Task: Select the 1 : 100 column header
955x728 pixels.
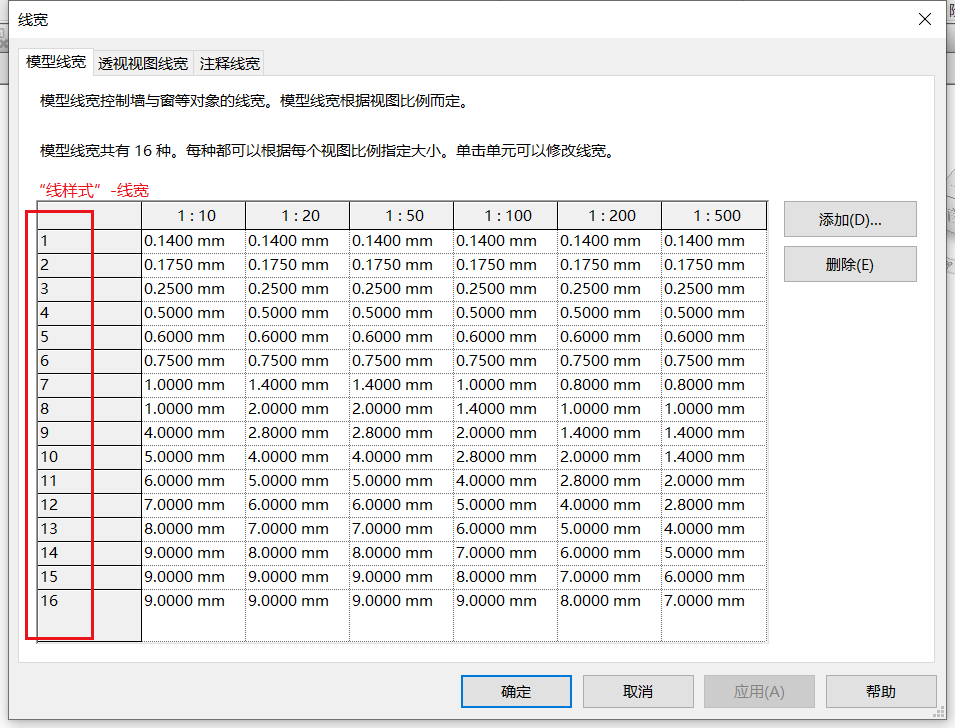Action: tap(506, 216)
